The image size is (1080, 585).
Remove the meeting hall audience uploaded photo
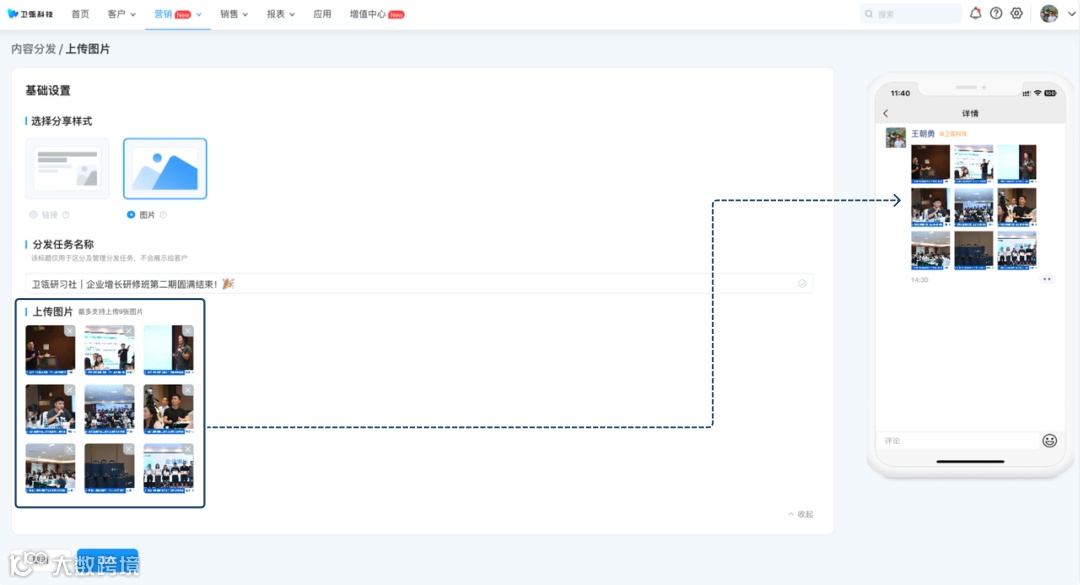pyautogui.click(x=70, y=449)
